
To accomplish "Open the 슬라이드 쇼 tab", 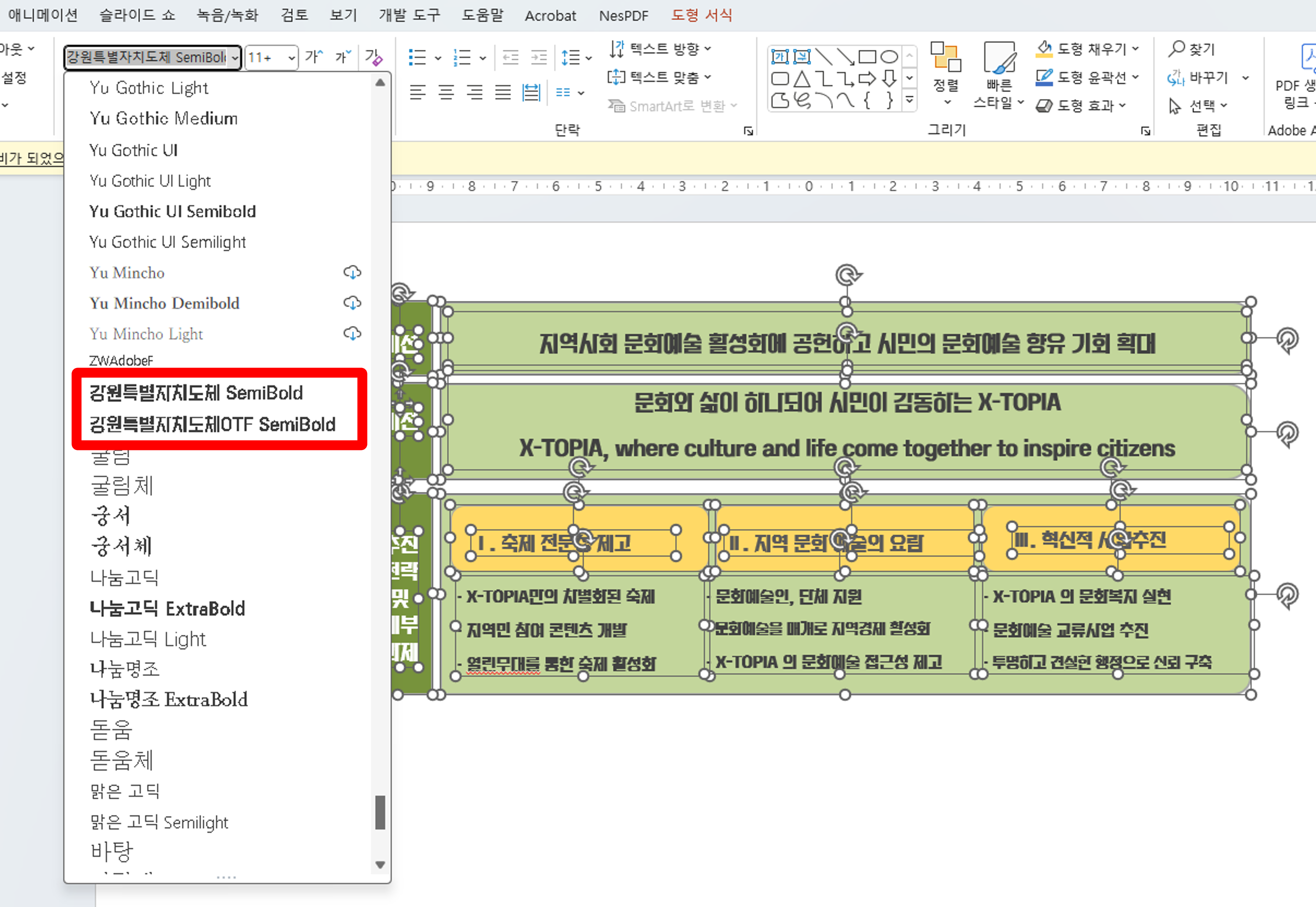I will [137, 15].
